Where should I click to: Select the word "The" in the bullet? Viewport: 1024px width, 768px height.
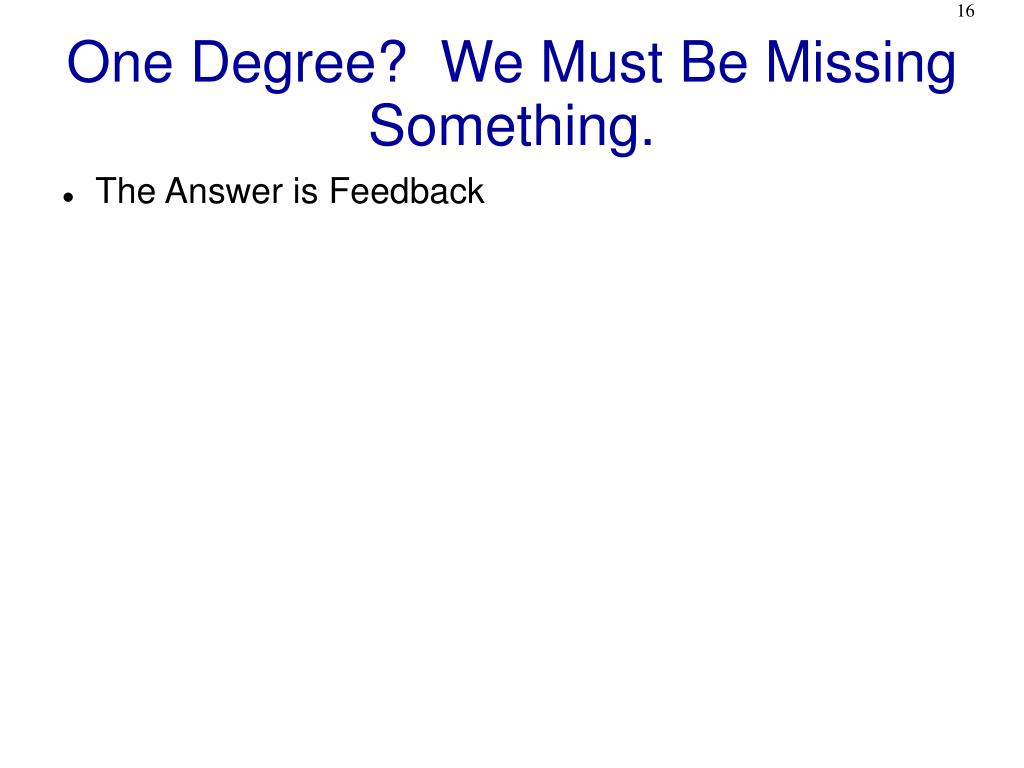coord(126,191)
